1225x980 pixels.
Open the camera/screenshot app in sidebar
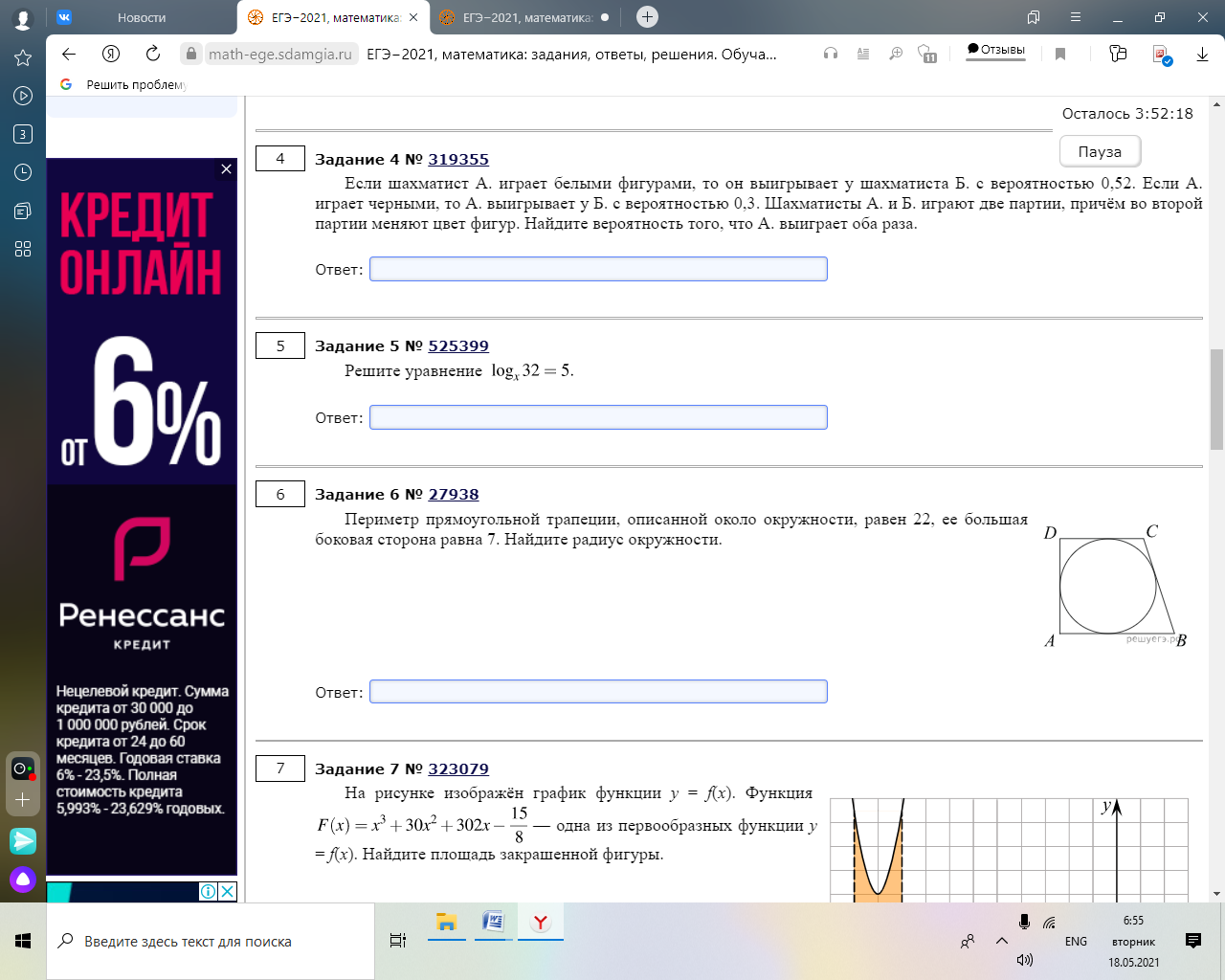pos(23,768)
